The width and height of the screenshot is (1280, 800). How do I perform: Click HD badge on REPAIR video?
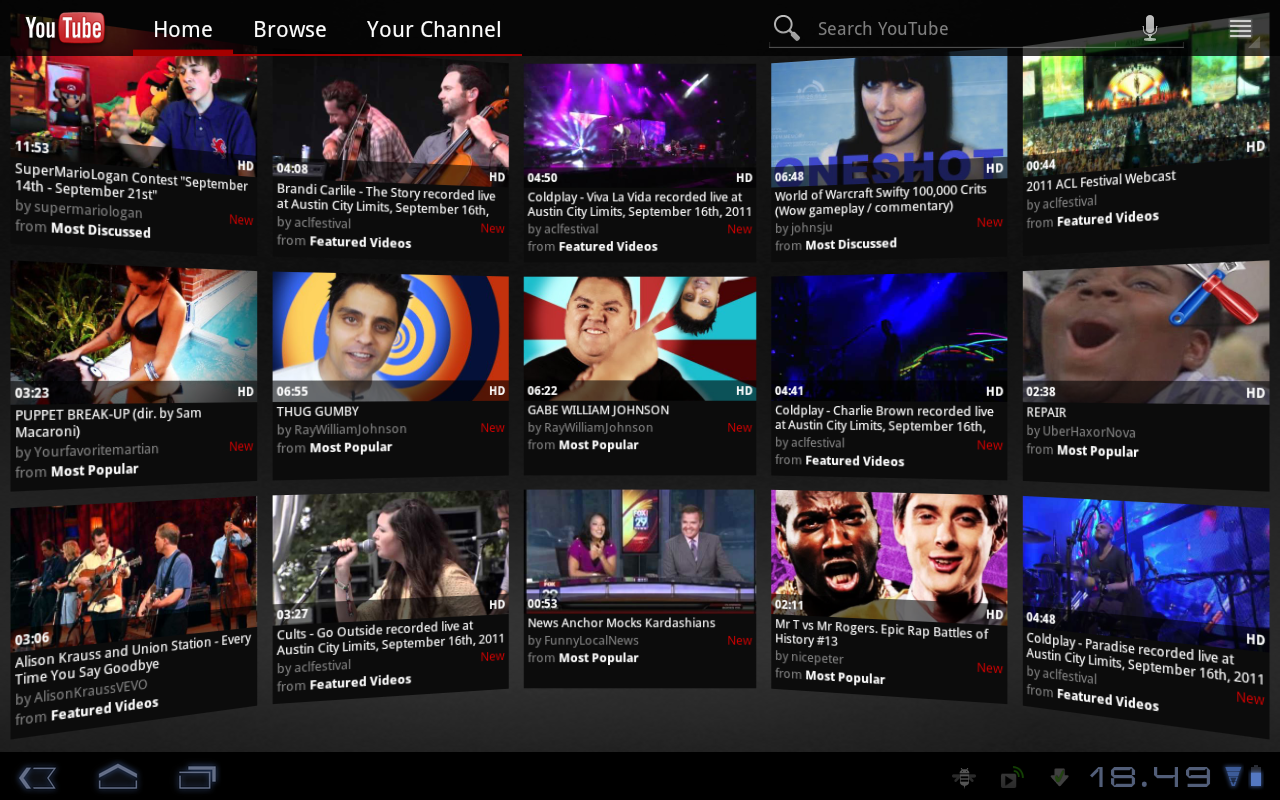coord(1255,393)
